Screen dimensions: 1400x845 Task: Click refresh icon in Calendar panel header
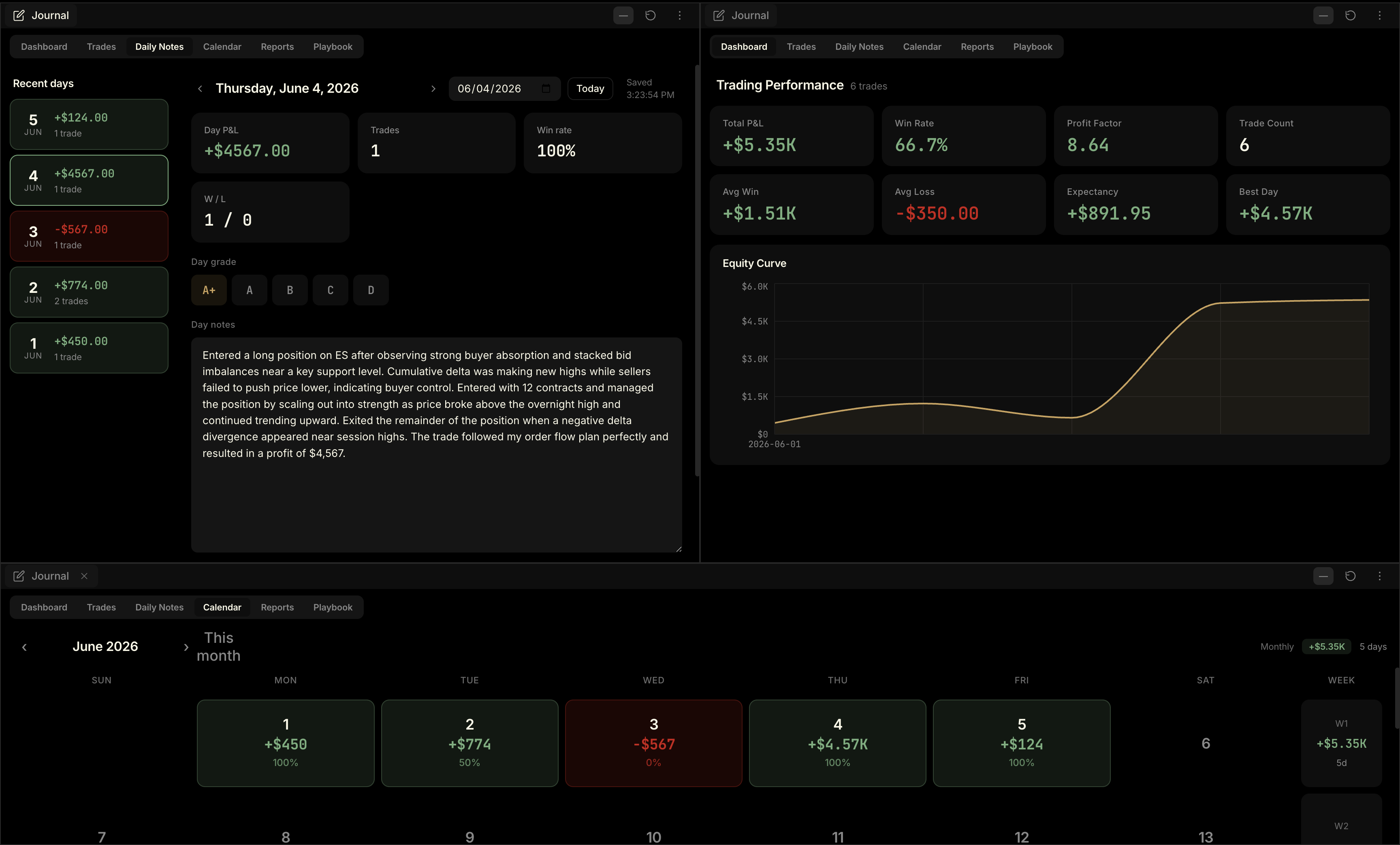click(x=1351, y=576)
